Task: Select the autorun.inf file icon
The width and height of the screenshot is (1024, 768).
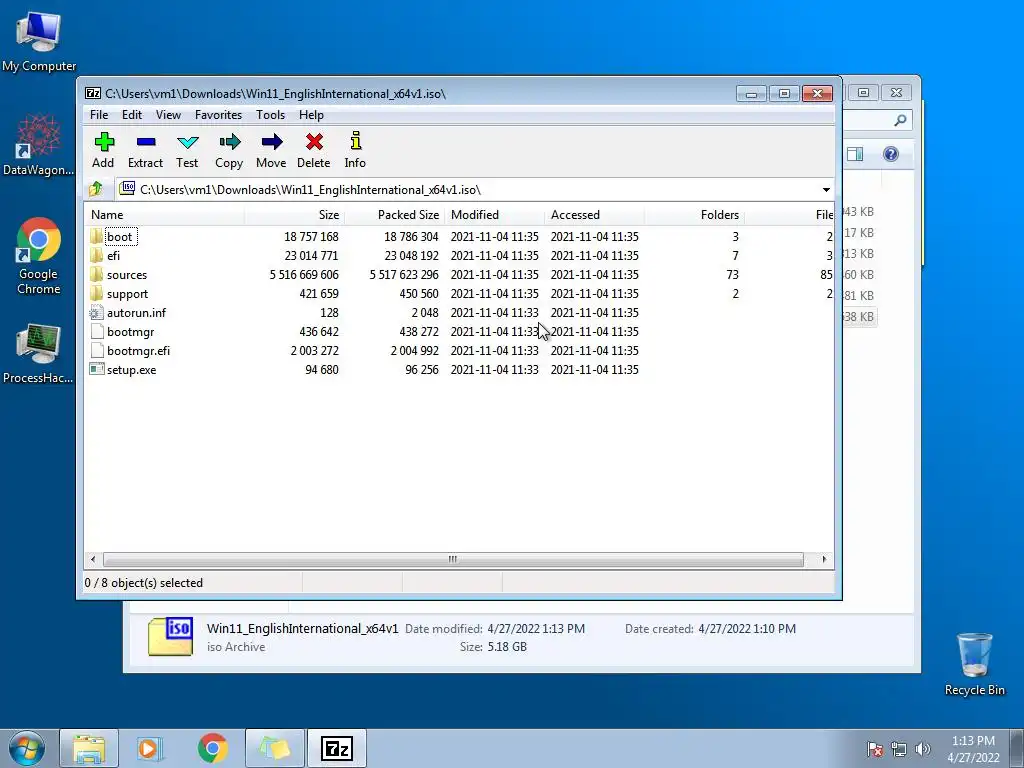Action: click(97, 312)
